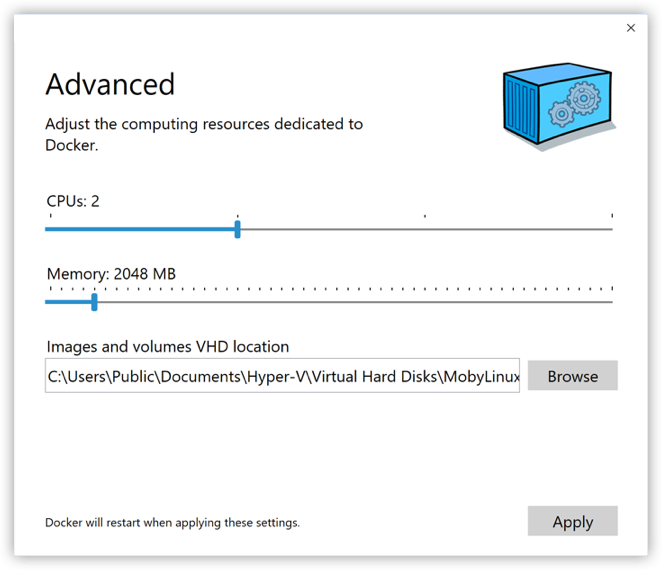
Task: Click into the VHD location path field
Action: [x=282, y=376]
